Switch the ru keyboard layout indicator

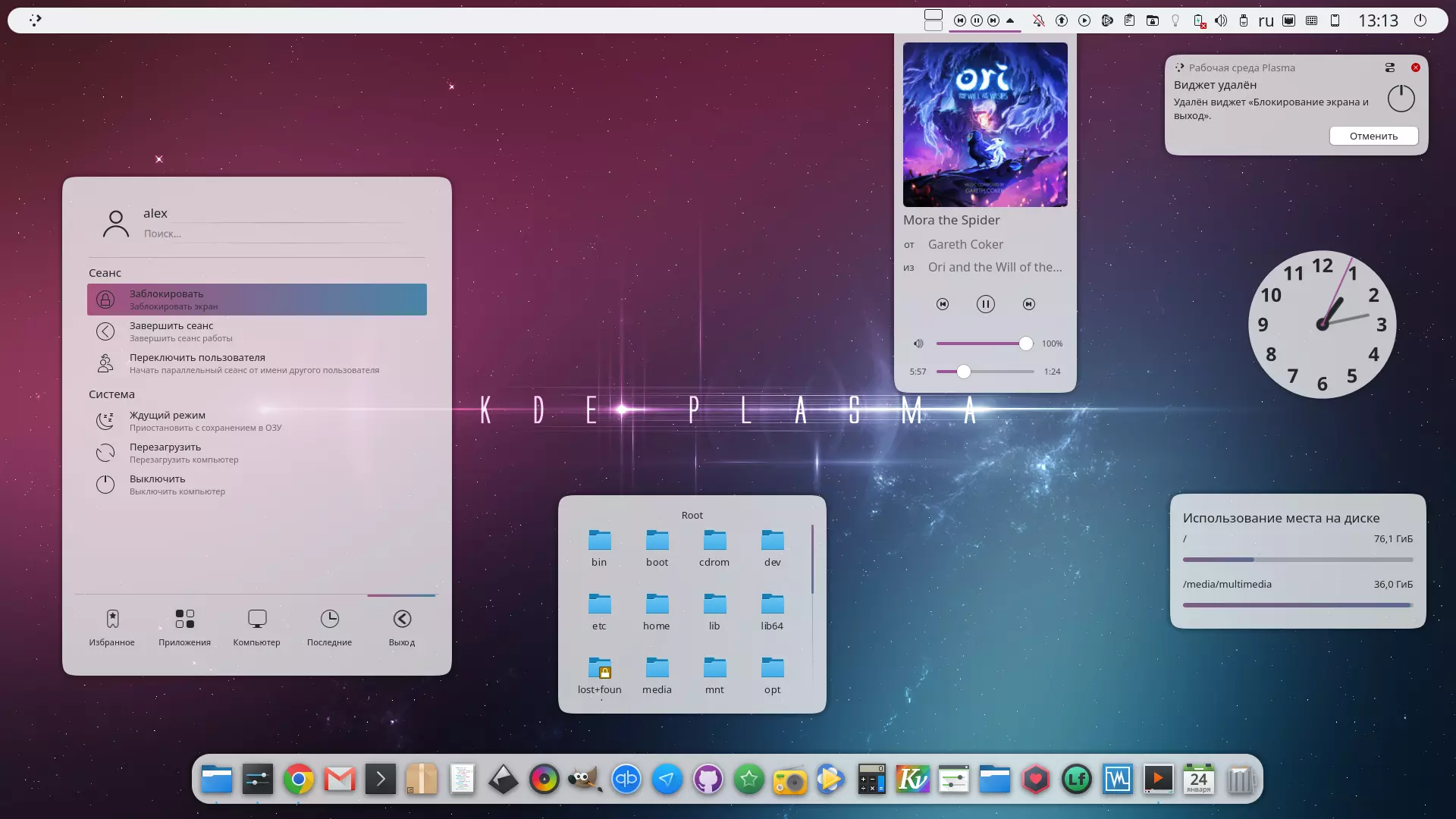tap(1266, 20)
